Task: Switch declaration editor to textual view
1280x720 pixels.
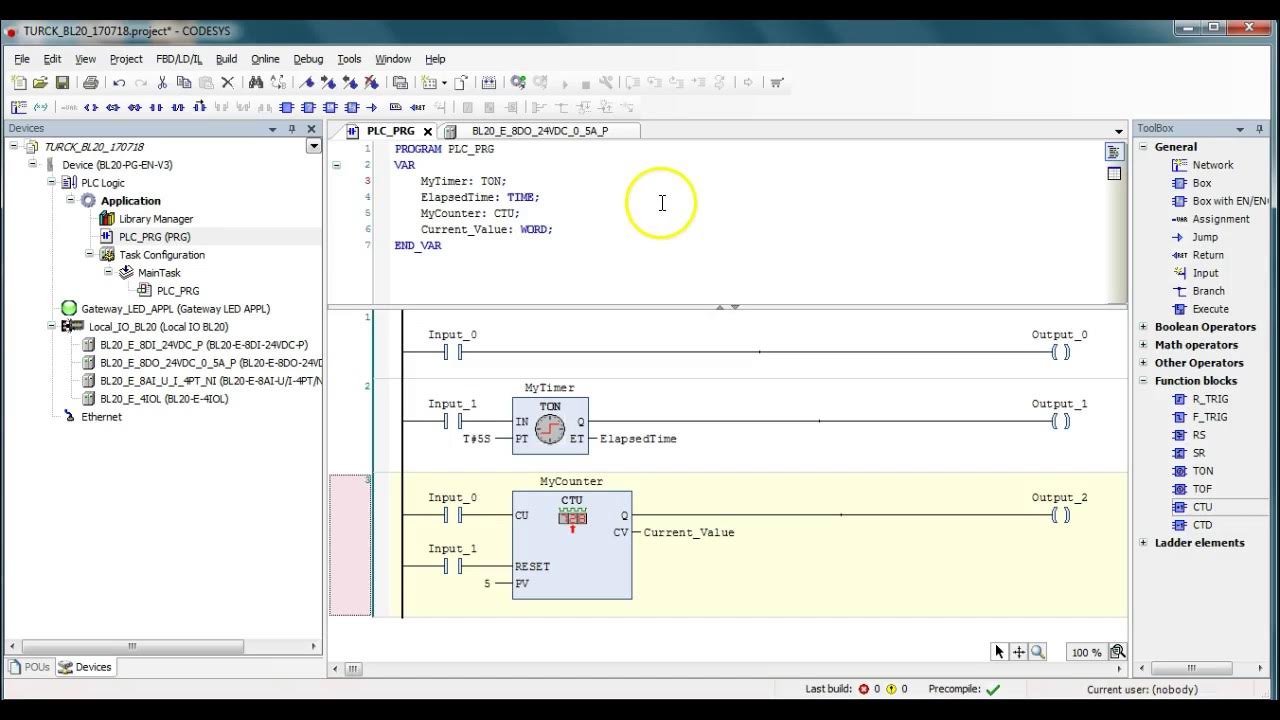Action: click(x=1114, y=152)
